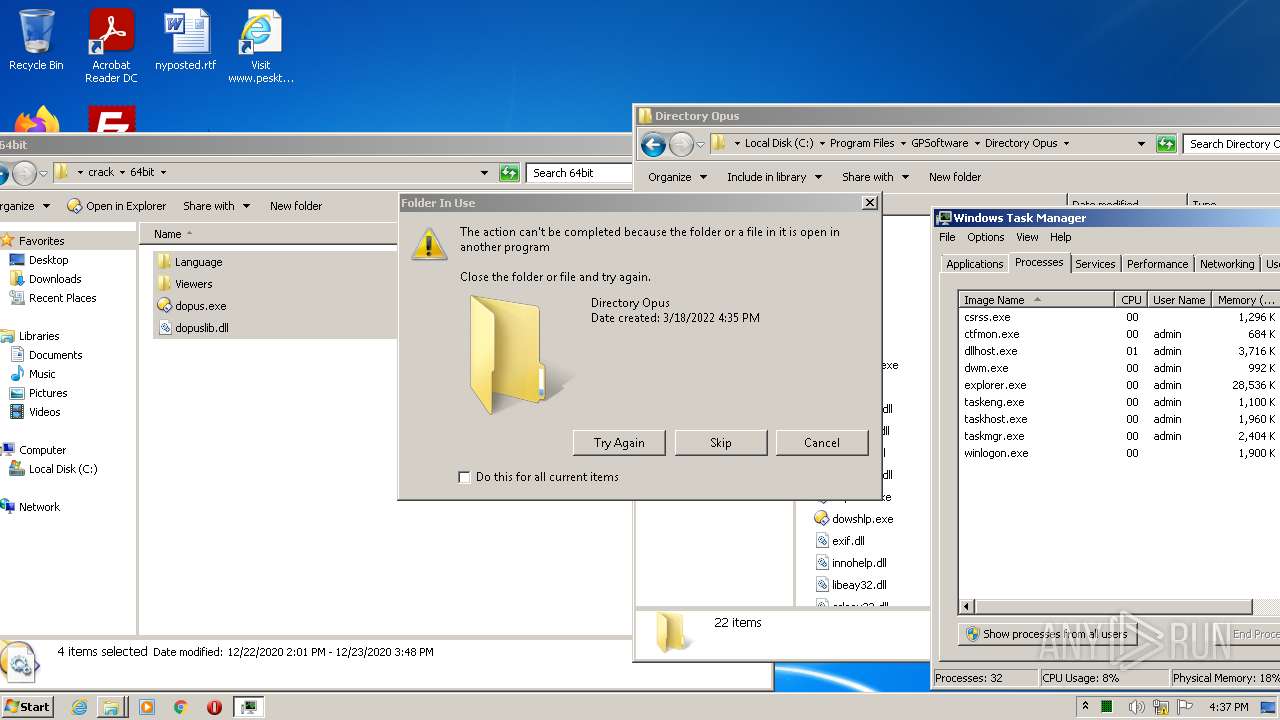This screenshot has width=1280, height=720.
Task: Cancel the Folder In Use dialog
Action: coord(822,443)
